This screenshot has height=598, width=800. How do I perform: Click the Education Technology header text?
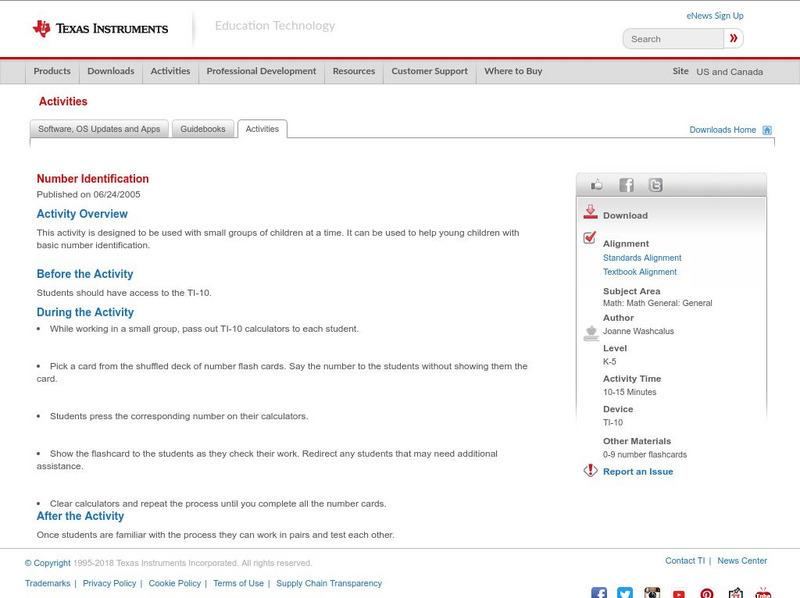(x=275, y=26)
